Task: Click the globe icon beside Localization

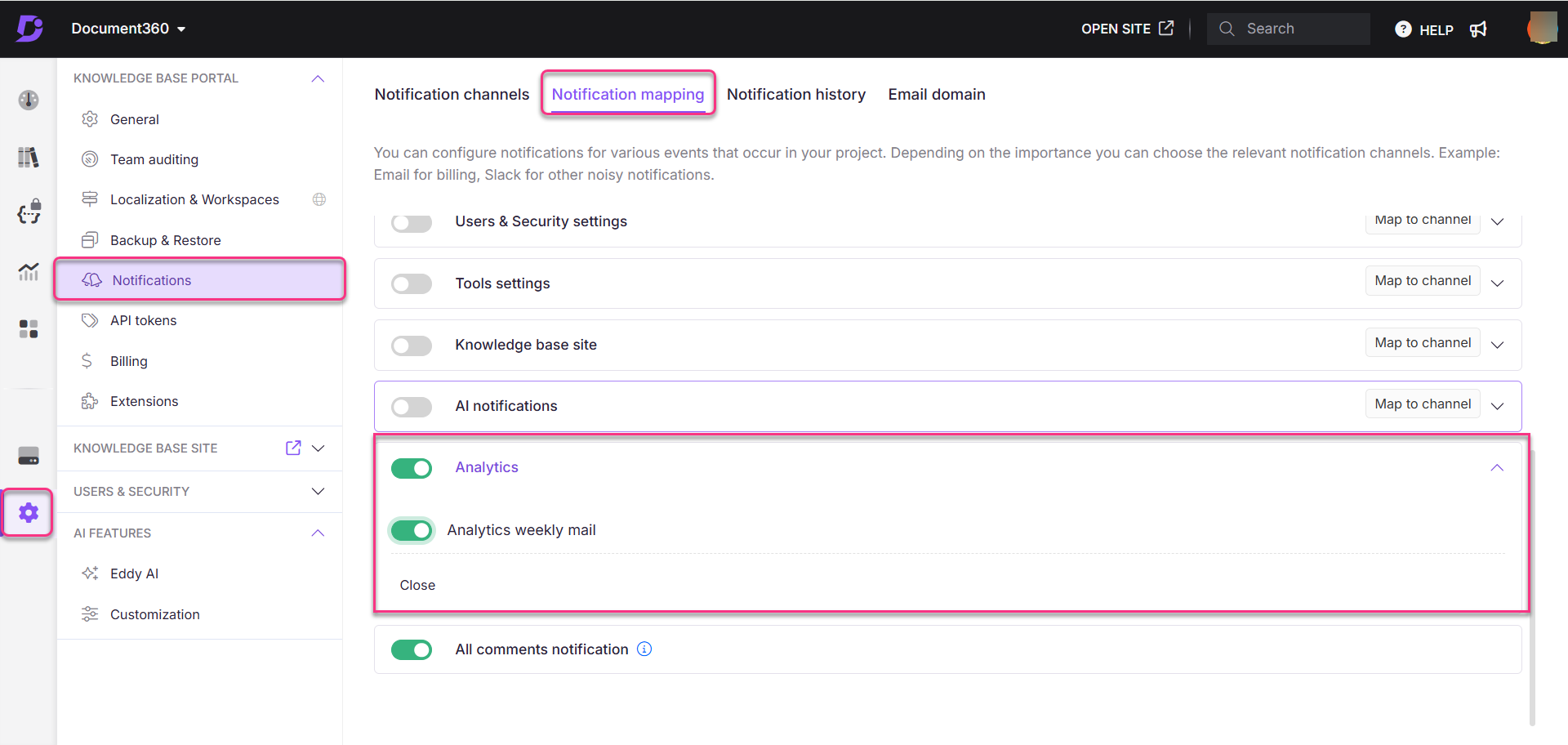Action: (319, 199)
